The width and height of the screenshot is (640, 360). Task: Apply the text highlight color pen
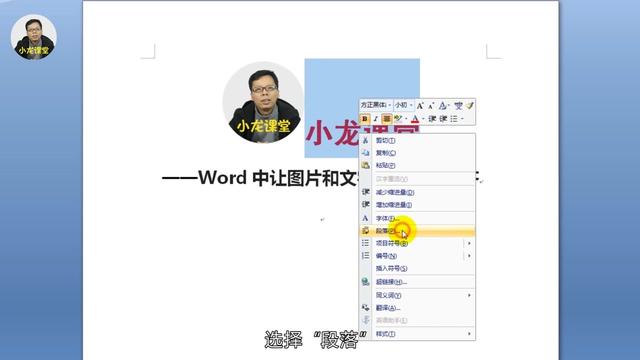[x=398, y=119]
